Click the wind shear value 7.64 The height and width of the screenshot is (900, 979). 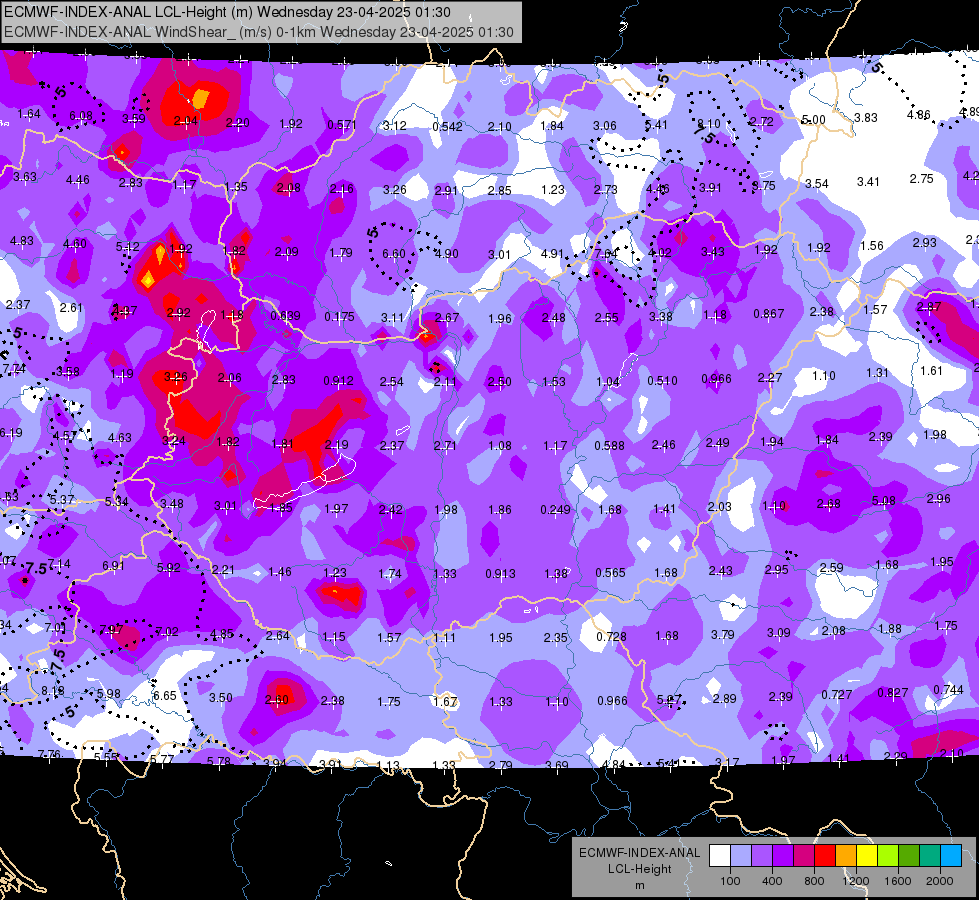(x=606, y=254)
